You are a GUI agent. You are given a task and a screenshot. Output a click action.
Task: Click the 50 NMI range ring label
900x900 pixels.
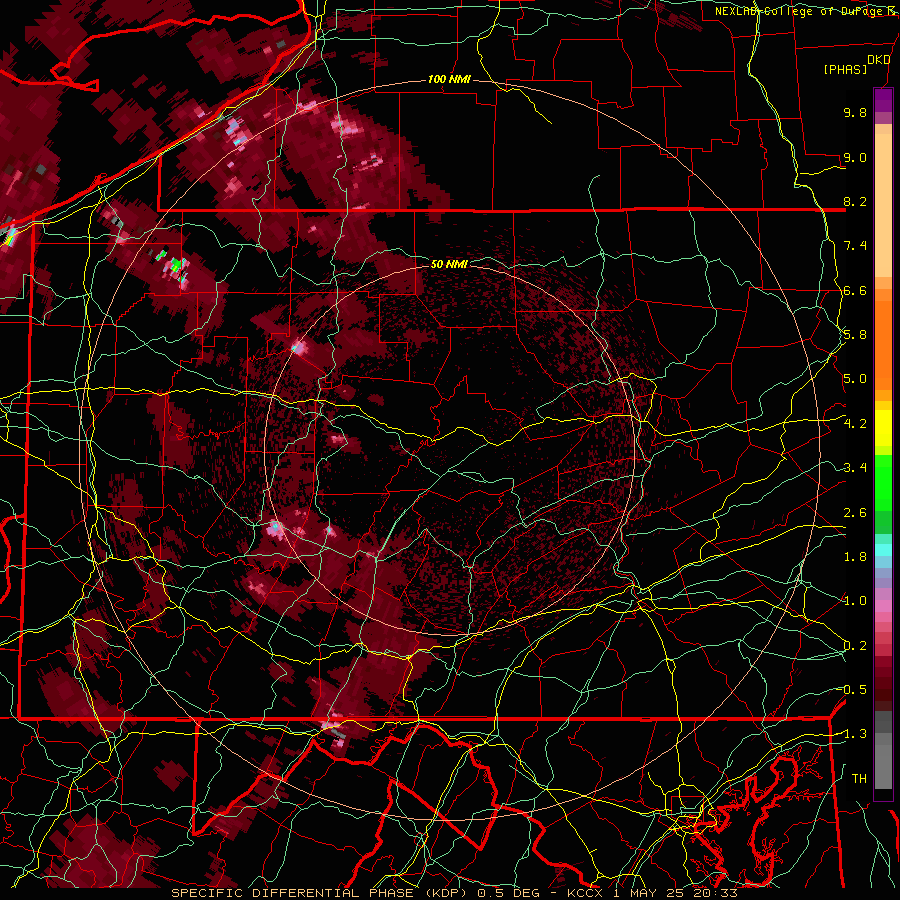[449, 264]
